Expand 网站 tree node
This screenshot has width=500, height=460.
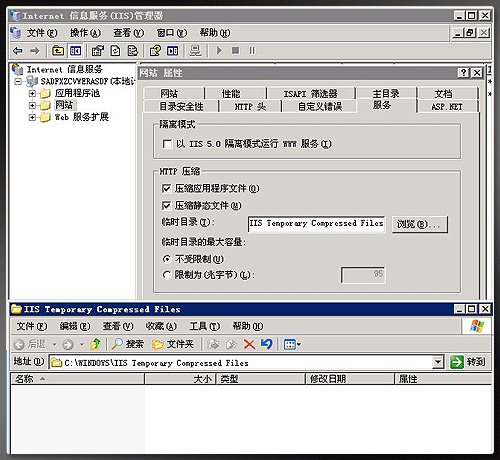pyautogui.click(x=32, y=105)
